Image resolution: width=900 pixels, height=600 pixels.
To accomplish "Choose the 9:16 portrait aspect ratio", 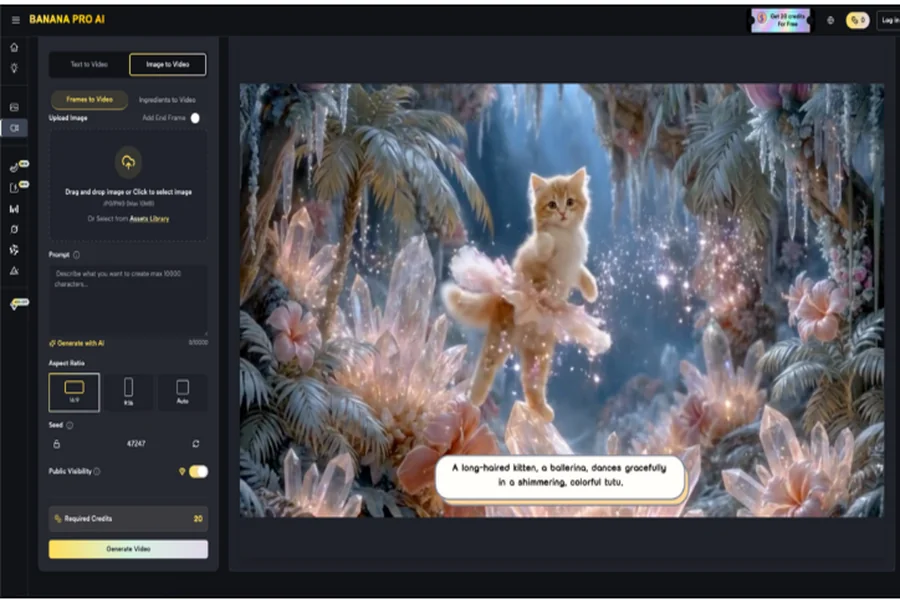I will point(128,392).
